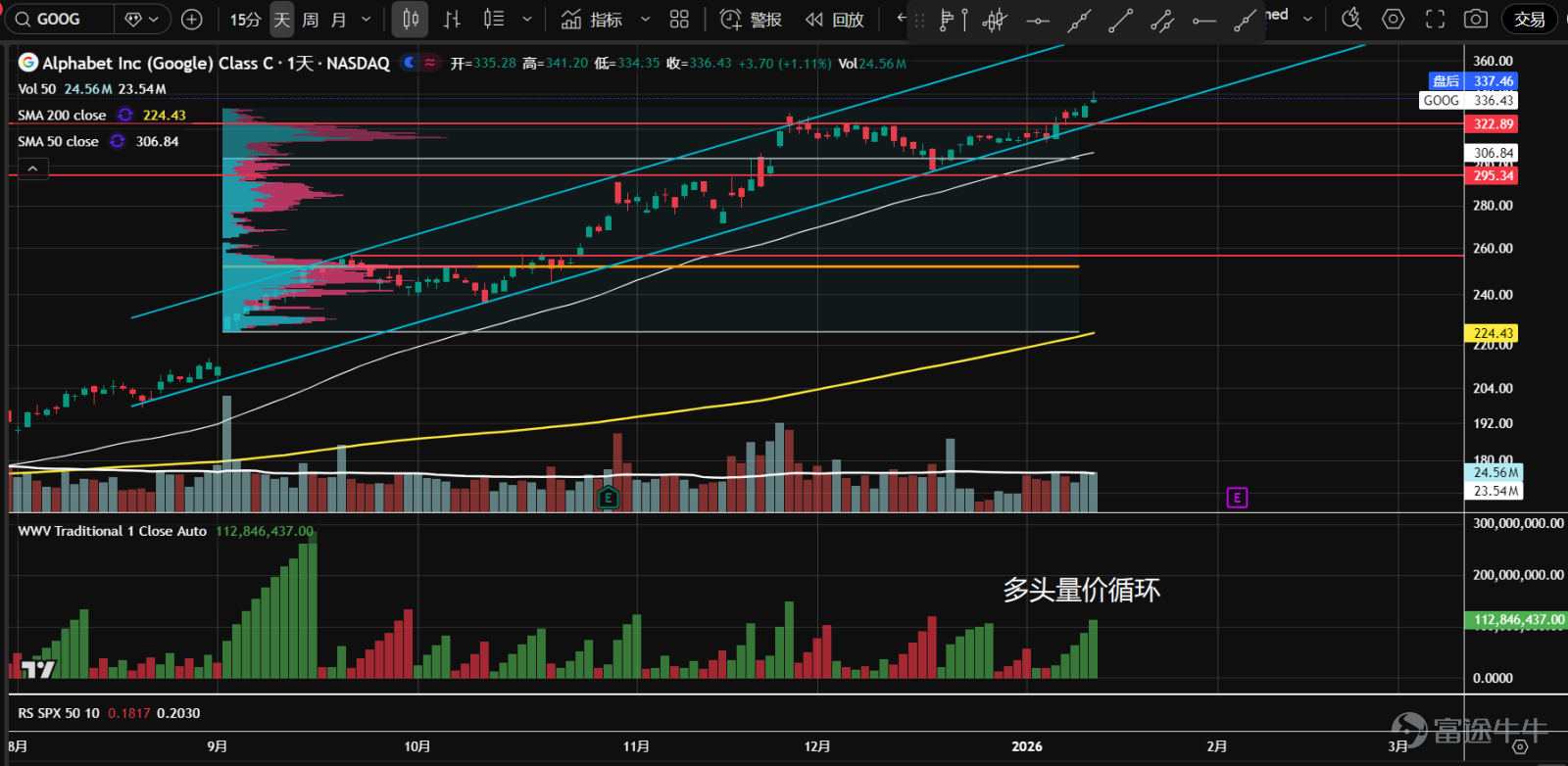1568x766 pixels.
Task: Click the 2026 label on the time axis
Action: pyautogui.click(x=1027, y=746)
